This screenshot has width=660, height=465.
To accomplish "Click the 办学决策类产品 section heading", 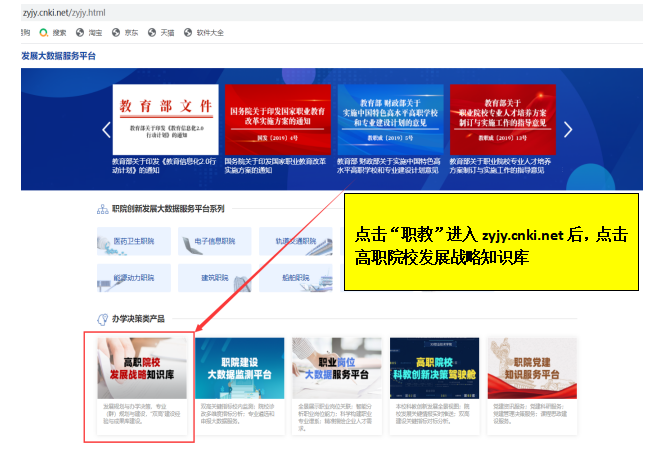I will point(138,319).
